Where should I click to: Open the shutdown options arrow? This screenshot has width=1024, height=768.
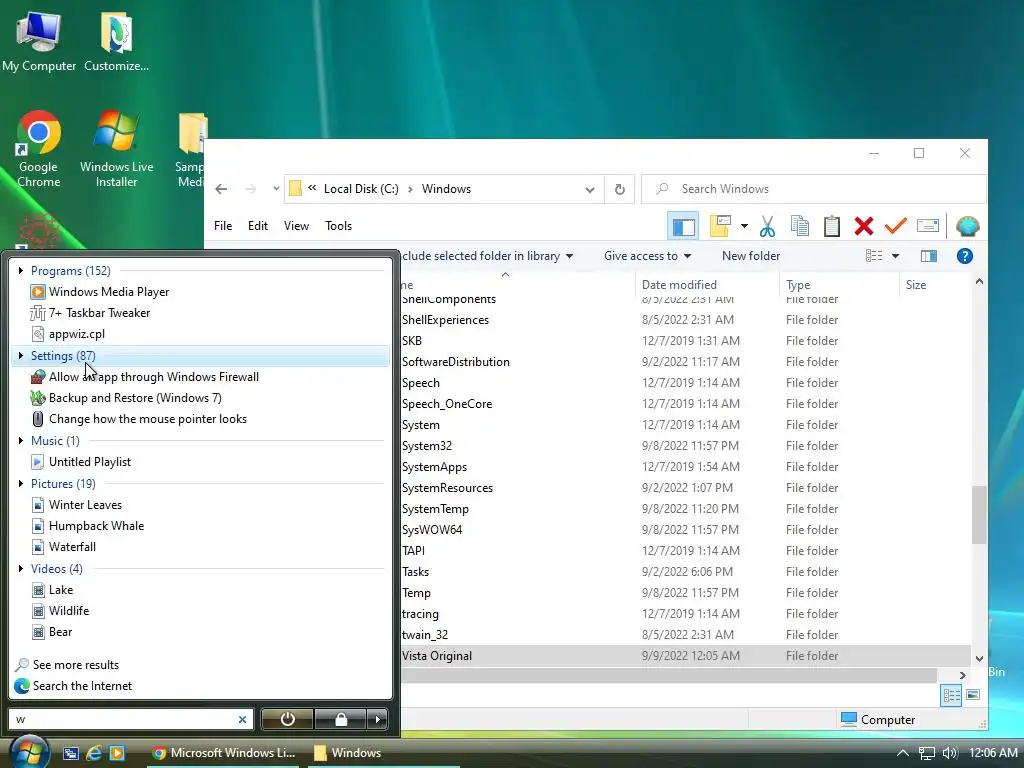(x=377, y=719)
